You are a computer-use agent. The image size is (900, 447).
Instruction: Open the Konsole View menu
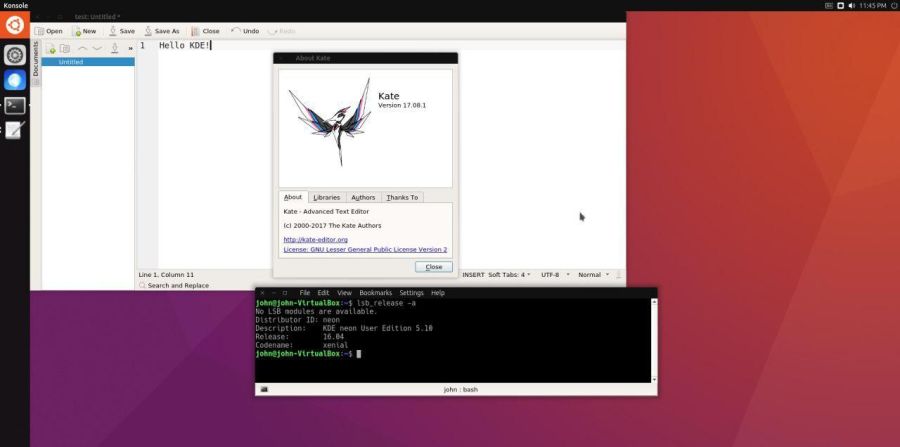pyautogui.click(x=344, y=293)
